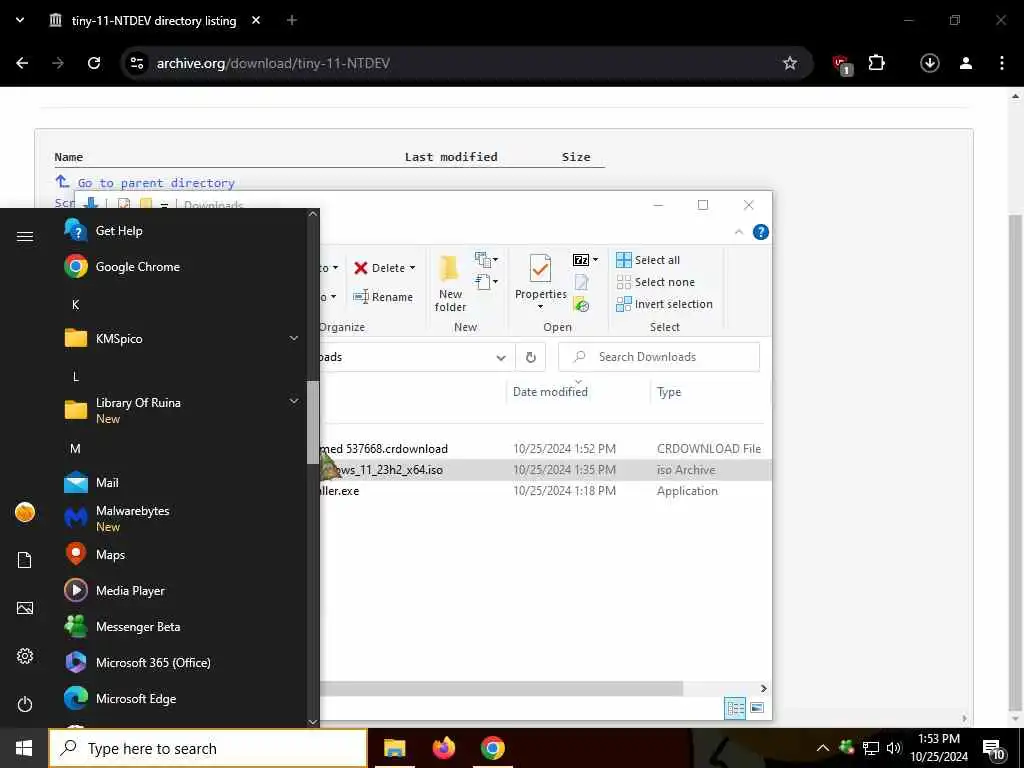The image size is (1024, 768).
Task: Open Chrome downloads arrow icon
Action: click(929, 63)
